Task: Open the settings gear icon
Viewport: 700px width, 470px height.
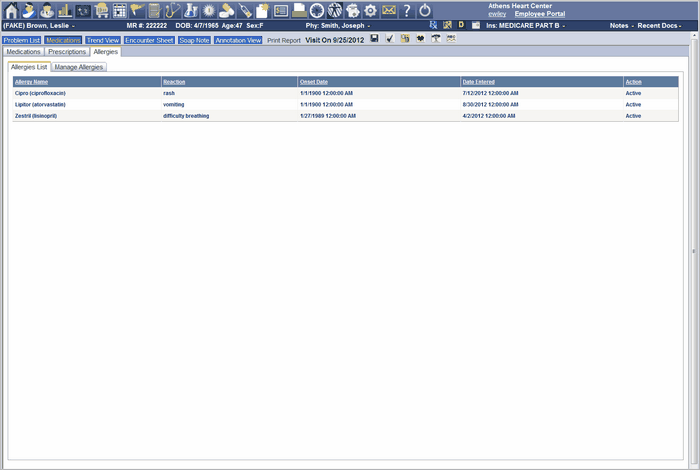Action: (x=370, y=10)
